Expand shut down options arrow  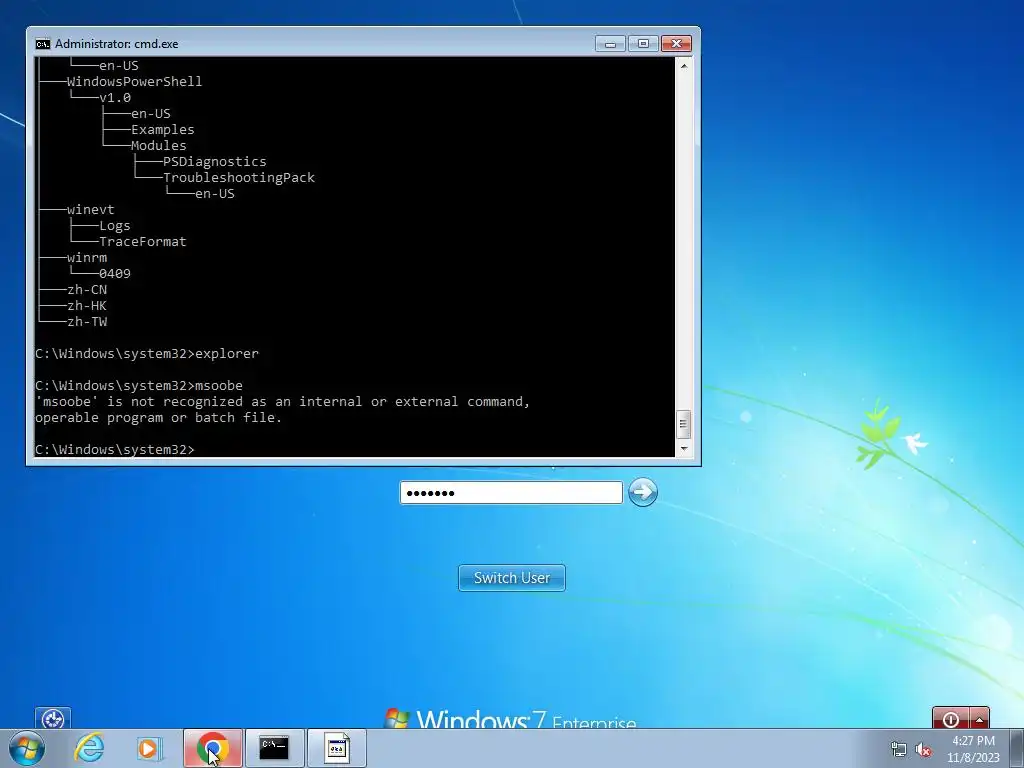point(980,718)
